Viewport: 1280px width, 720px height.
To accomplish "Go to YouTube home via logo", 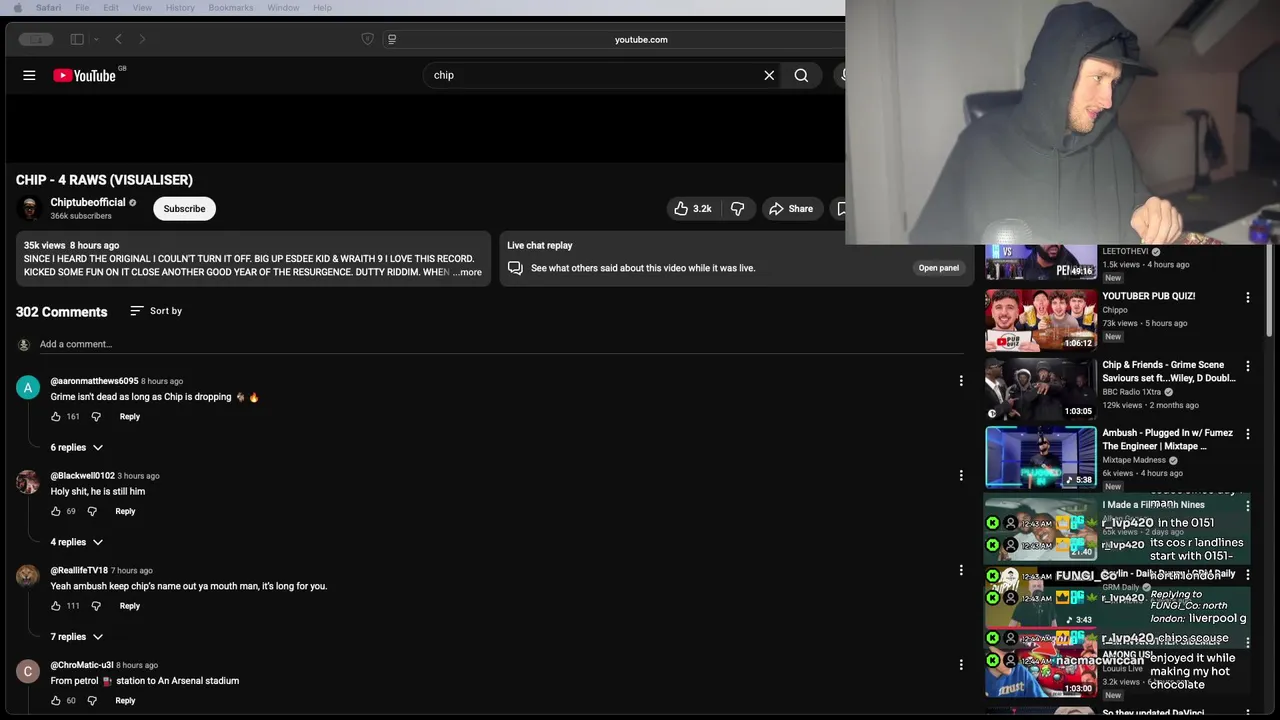I will 85,75.
